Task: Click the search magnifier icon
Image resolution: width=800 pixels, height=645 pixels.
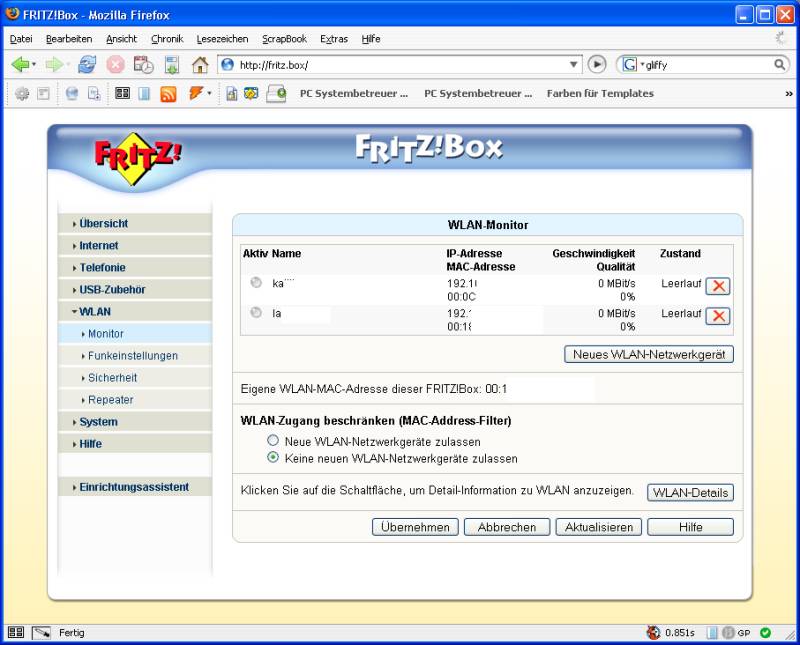Action: (780, 64)
